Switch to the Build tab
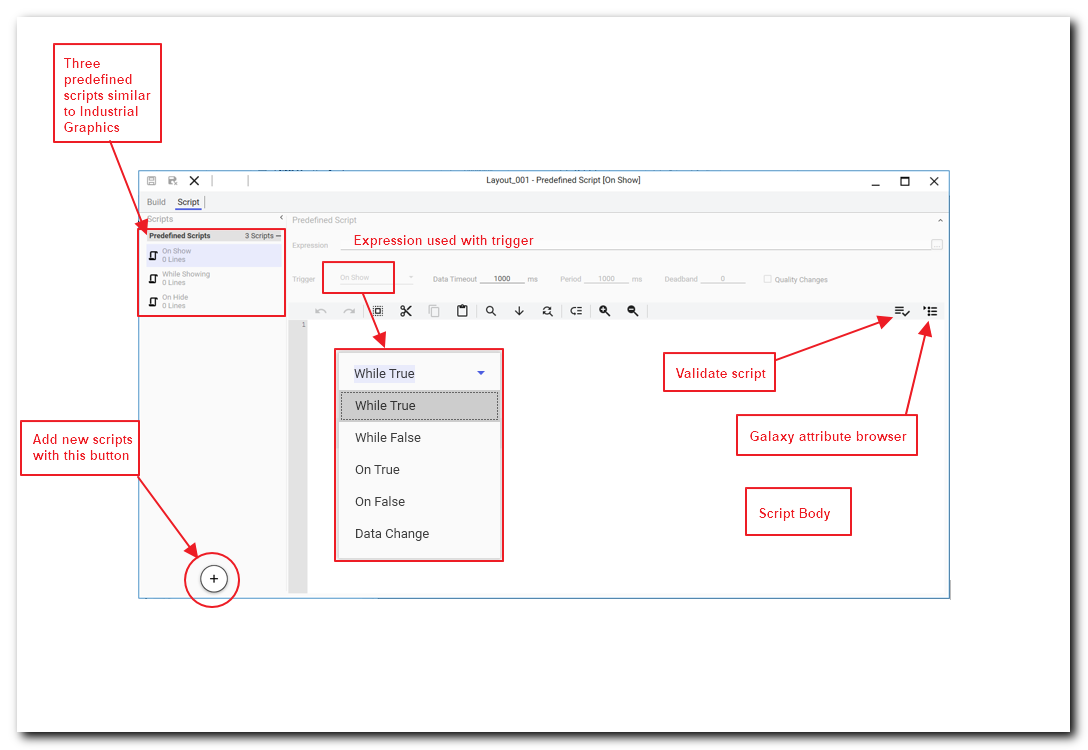Viewport: 1088px width, 750px height. [156, 202]
